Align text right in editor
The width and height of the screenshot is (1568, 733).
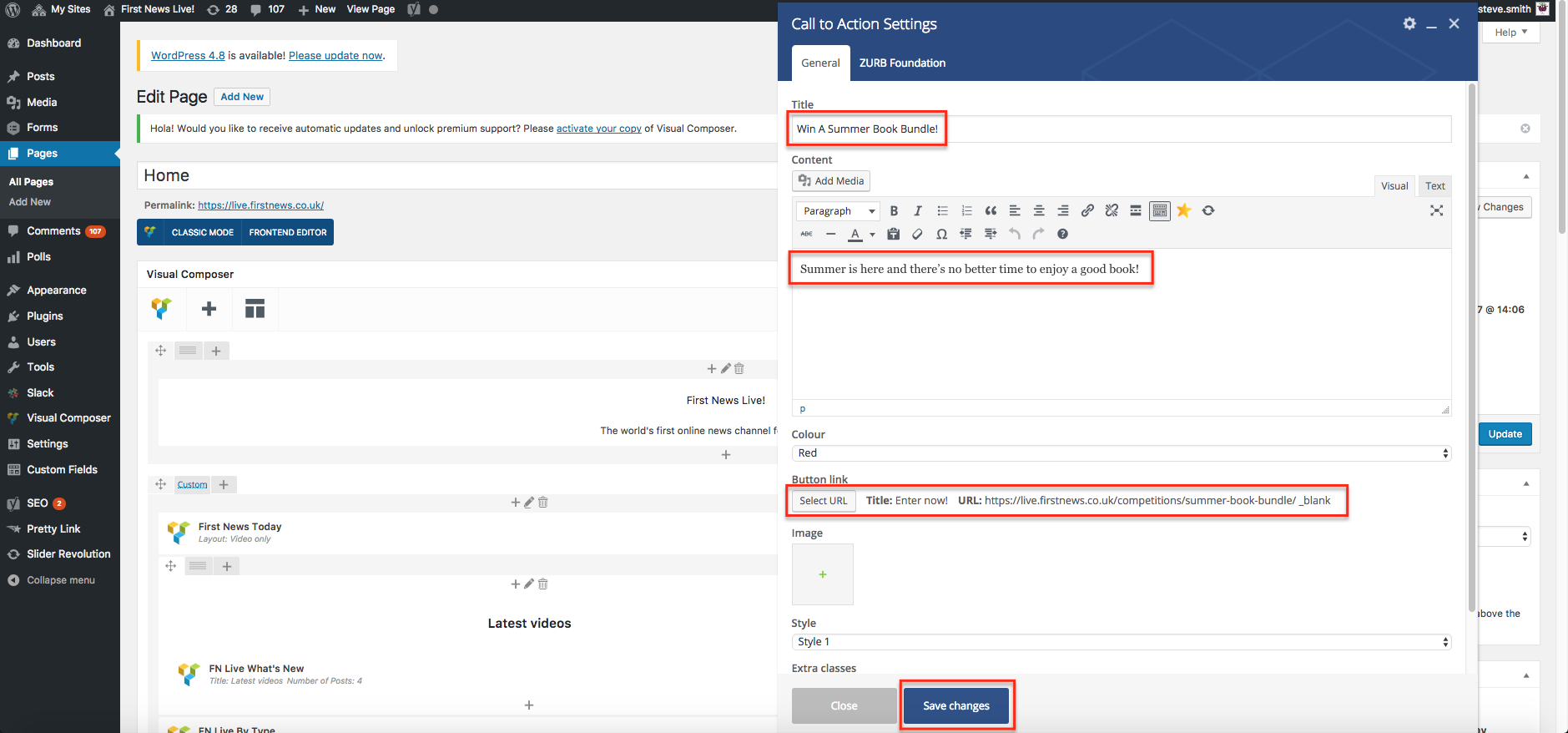pos(1063,211)
